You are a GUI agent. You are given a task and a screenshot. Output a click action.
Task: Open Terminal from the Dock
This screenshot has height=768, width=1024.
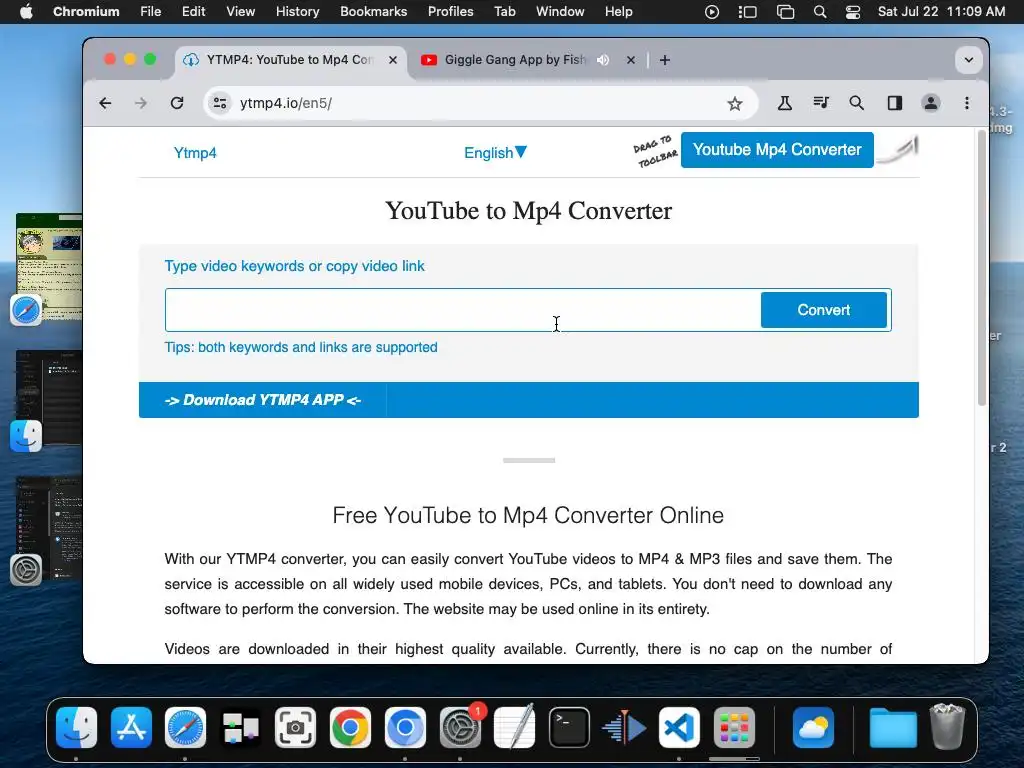[569, 728]
